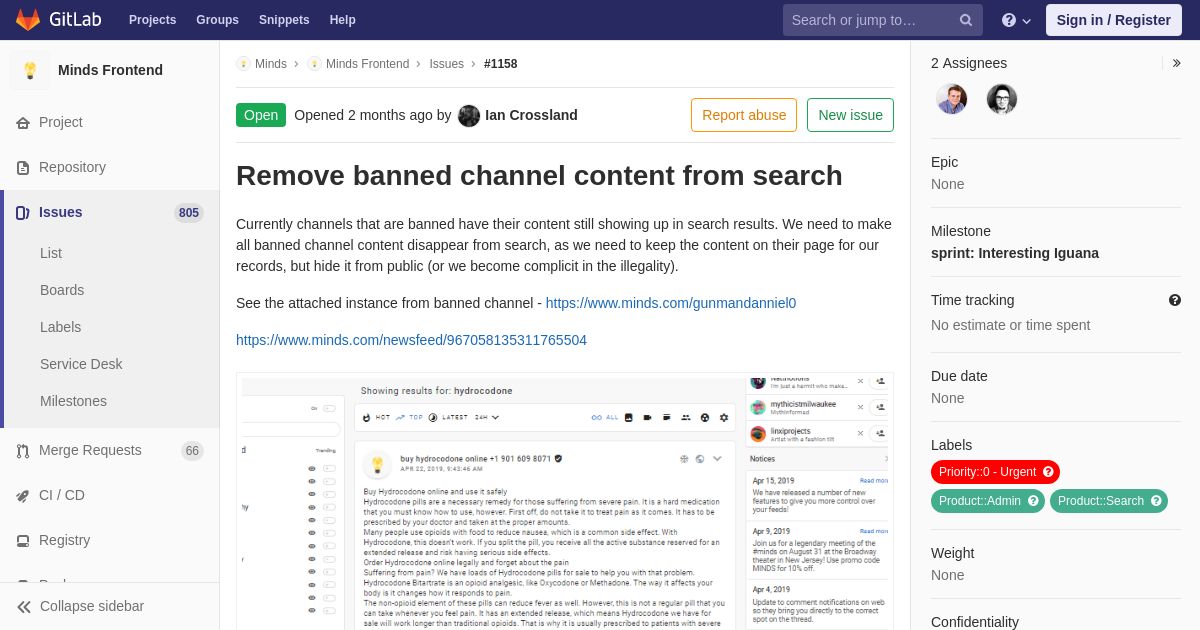Viewport: 1200px width, 630px height.
Task: Click the Issues breadcrumb link
Action: (x=446, y=64)
